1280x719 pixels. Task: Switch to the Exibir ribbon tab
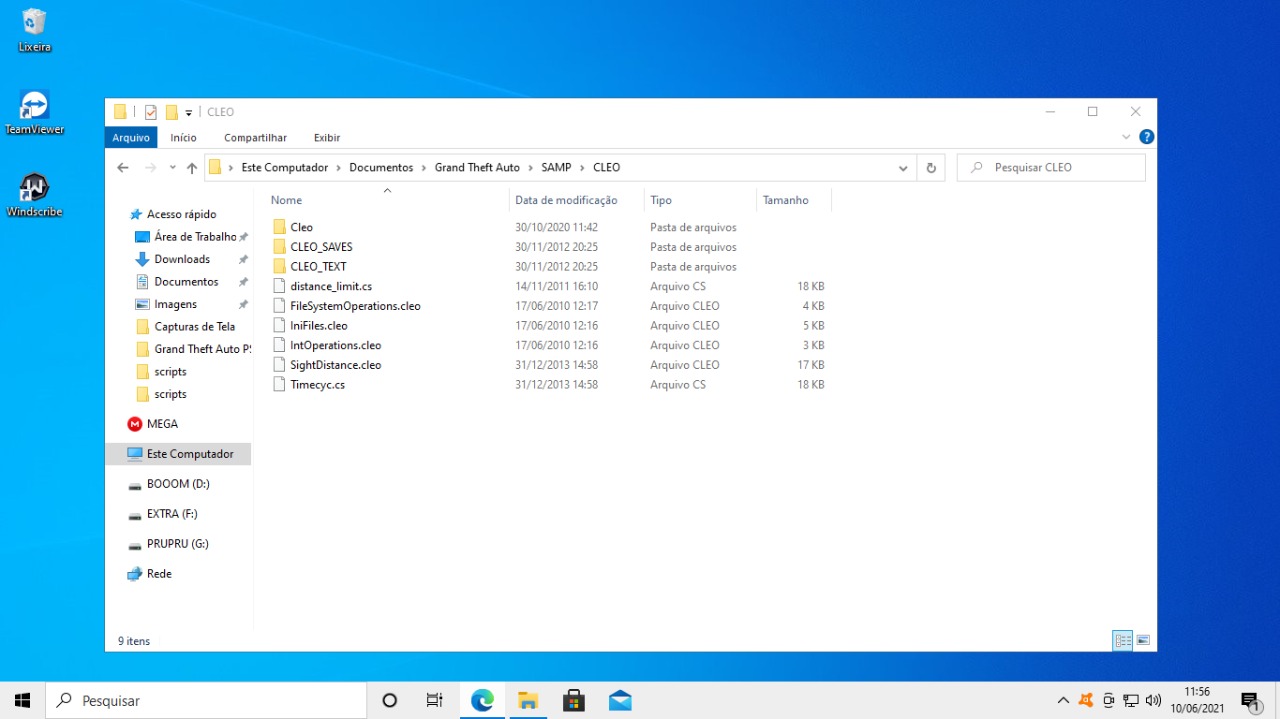coord(327,138)
